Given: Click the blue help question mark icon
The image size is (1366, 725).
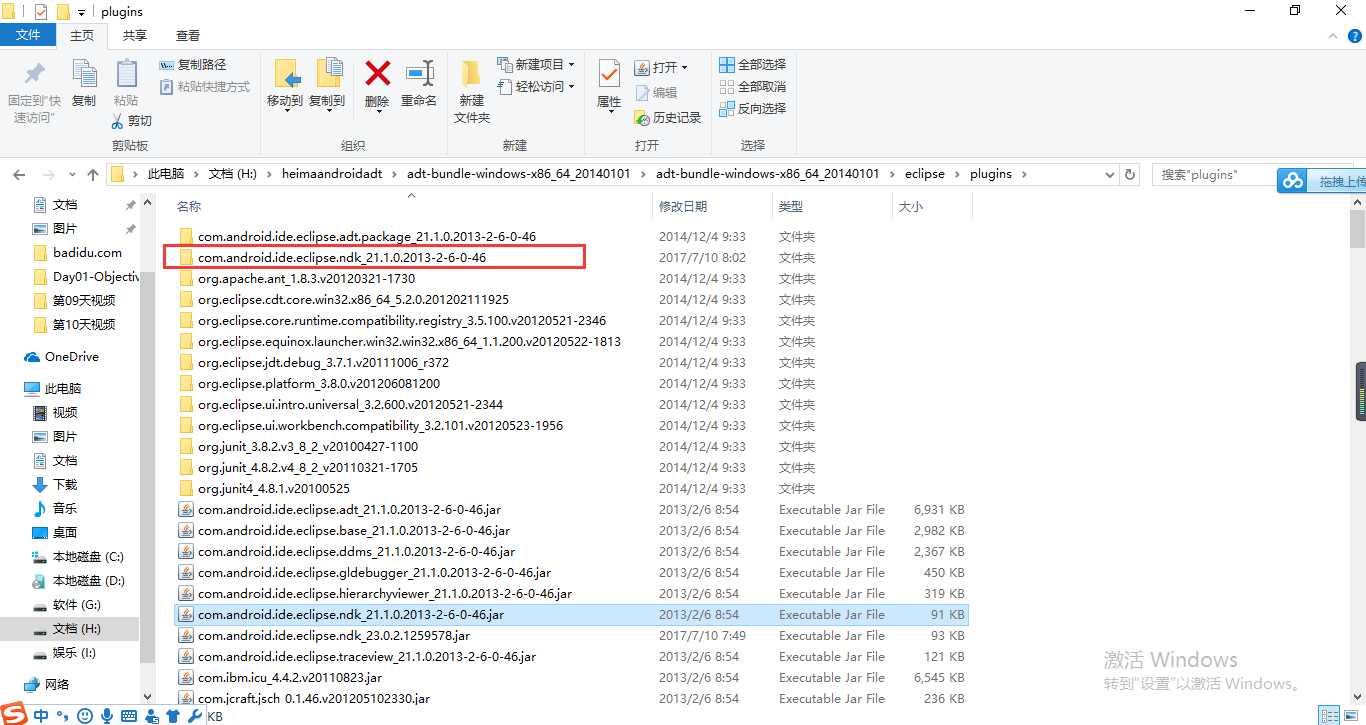Looking at the screenshot, I should pos(1354,35).
